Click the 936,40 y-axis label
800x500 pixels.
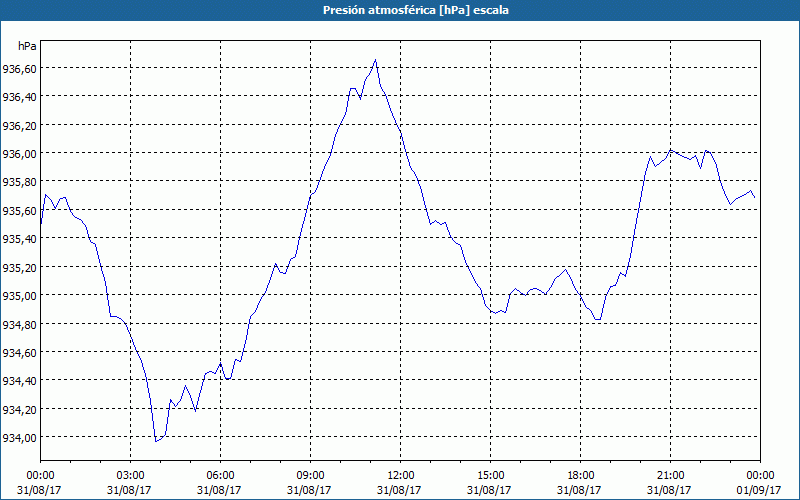click(19, 96)
